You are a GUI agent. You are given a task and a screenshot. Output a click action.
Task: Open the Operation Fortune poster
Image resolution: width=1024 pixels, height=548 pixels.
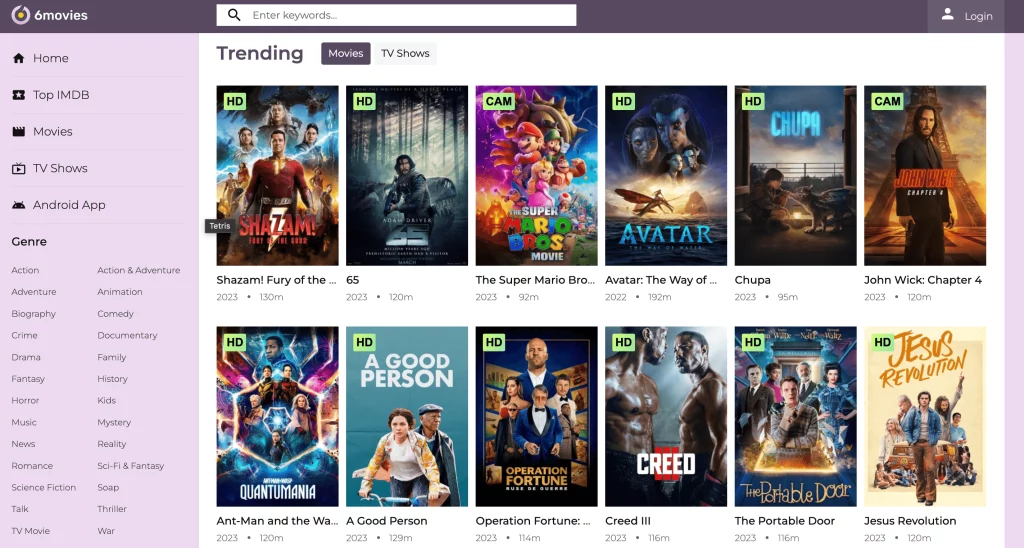click(536, 417)
